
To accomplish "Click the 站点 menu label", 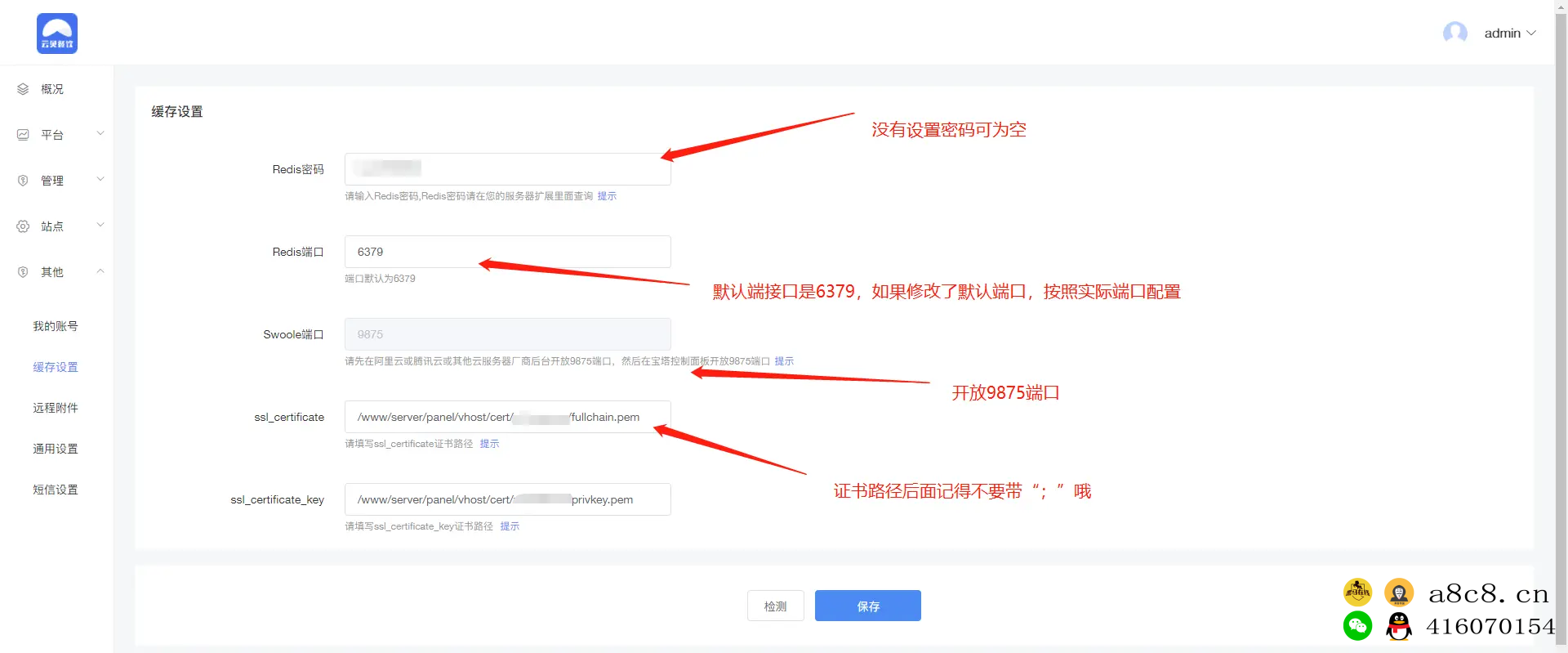I will (x=52, y=226).
